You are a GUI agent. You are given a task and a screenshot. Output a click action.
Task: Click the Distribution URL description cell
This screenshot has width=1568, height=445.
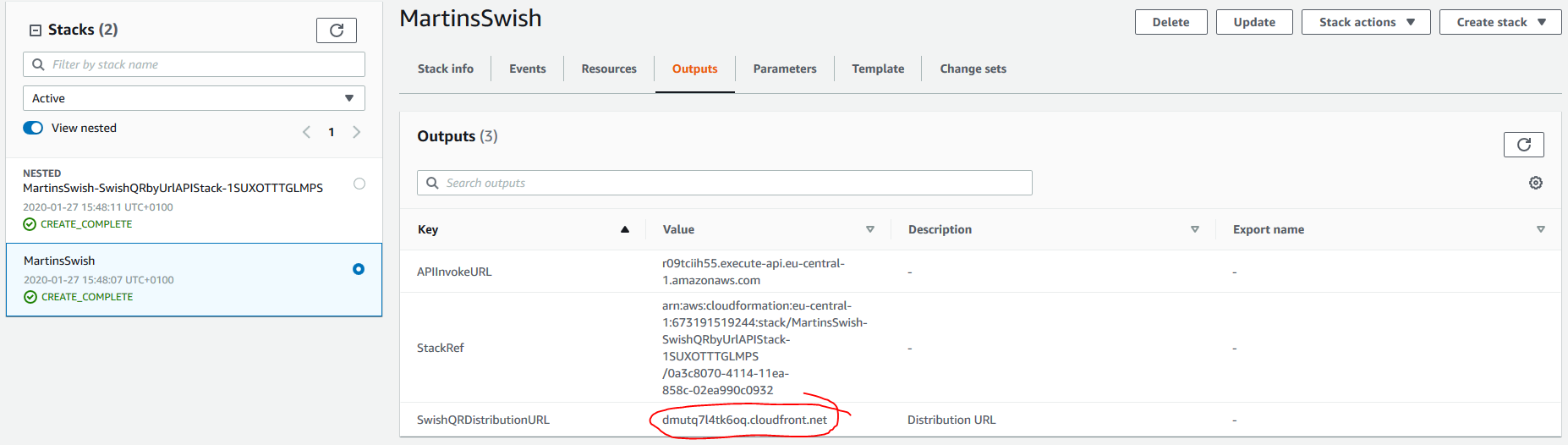(951, 420)
